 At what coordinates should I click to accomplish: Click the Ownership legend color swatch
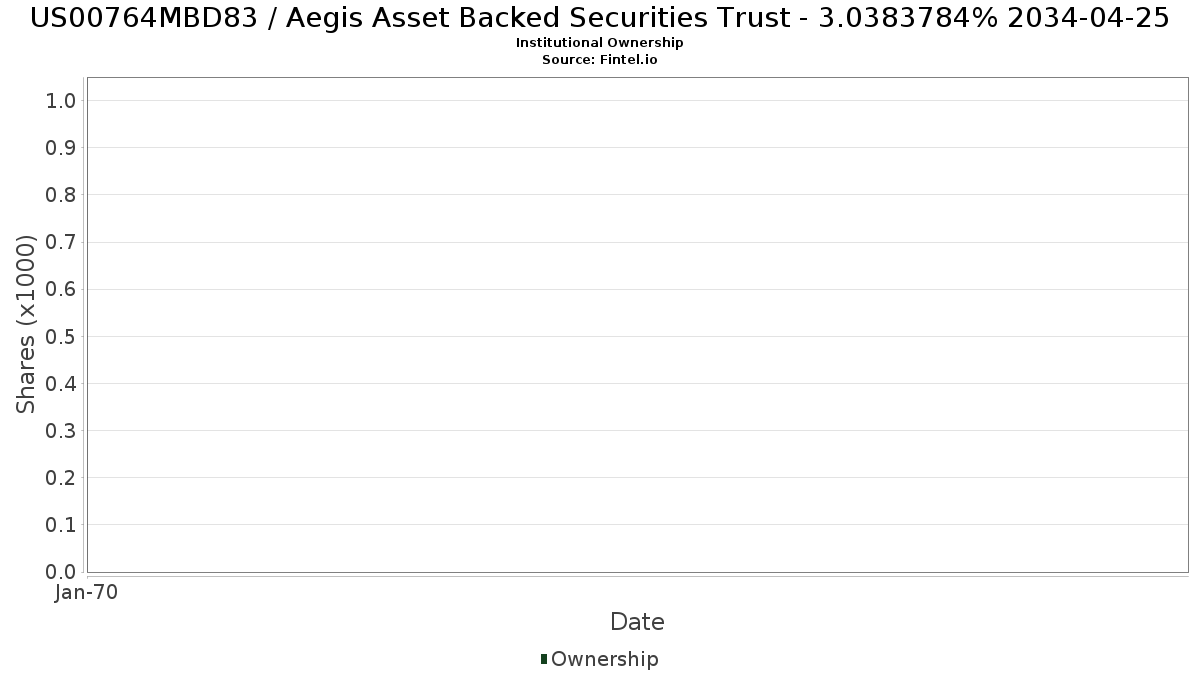coord(544,658)
